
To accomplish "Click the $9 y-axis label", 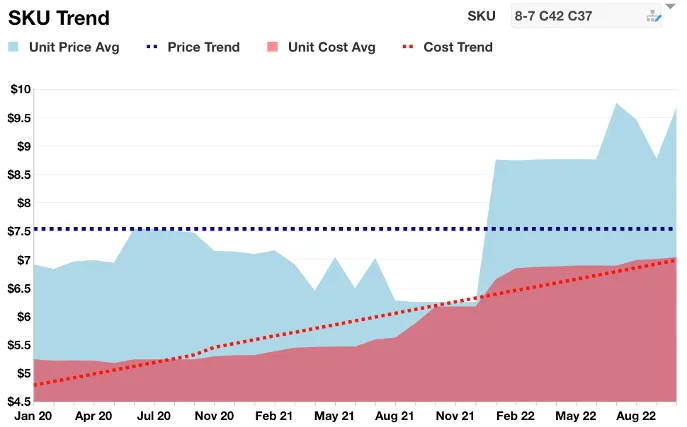I will (24, 146).
